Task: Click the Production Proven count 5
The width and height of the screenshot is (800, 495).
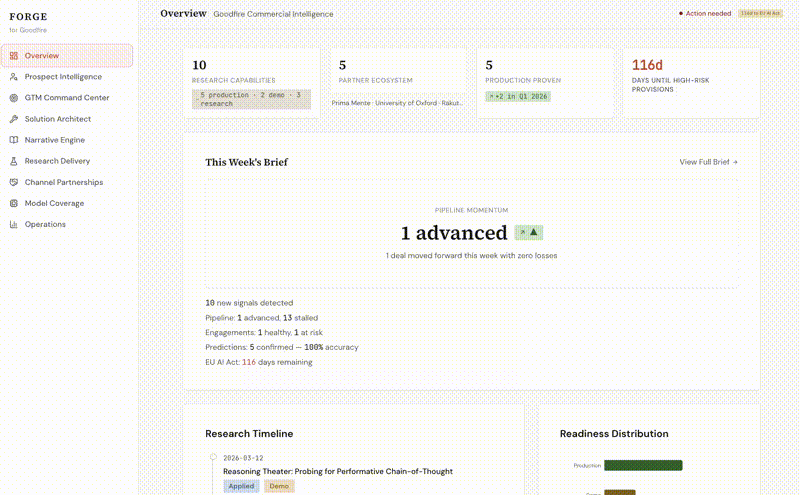Action: pyautogui.click(x=489, y=65)
